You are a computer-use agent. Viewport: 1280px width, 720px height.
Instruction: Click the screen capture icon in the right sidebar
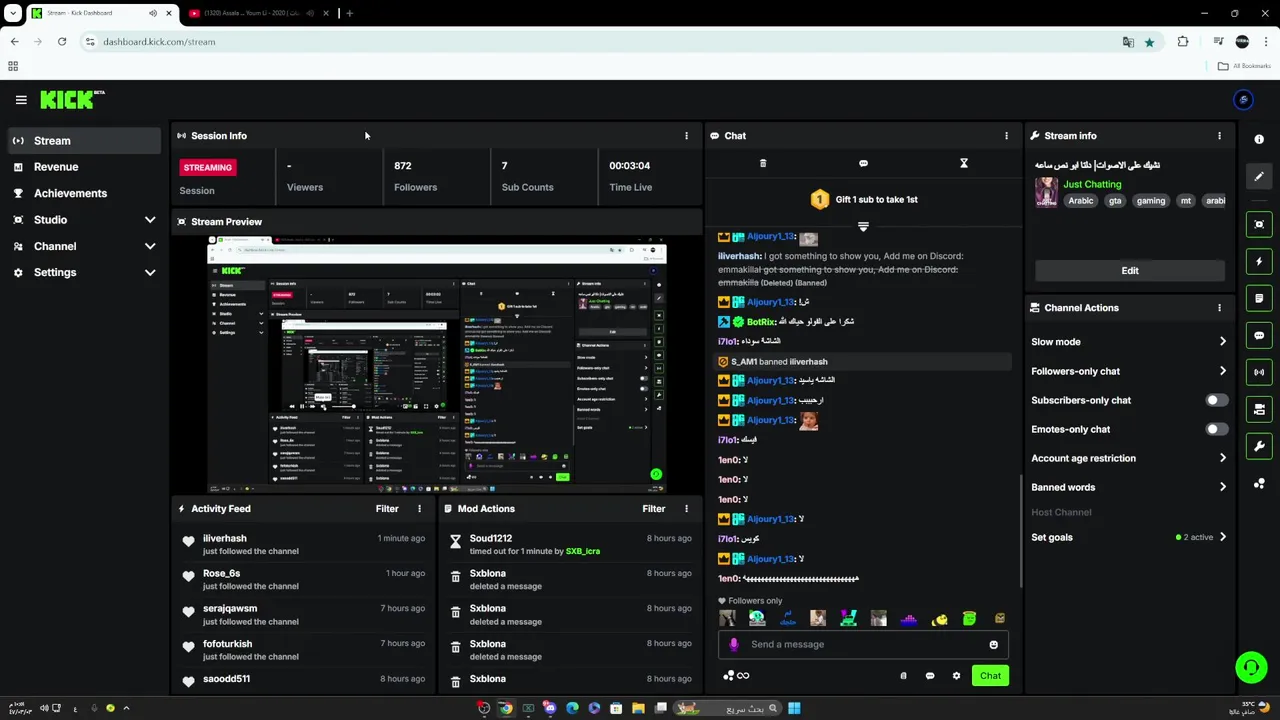point(1259,225)
